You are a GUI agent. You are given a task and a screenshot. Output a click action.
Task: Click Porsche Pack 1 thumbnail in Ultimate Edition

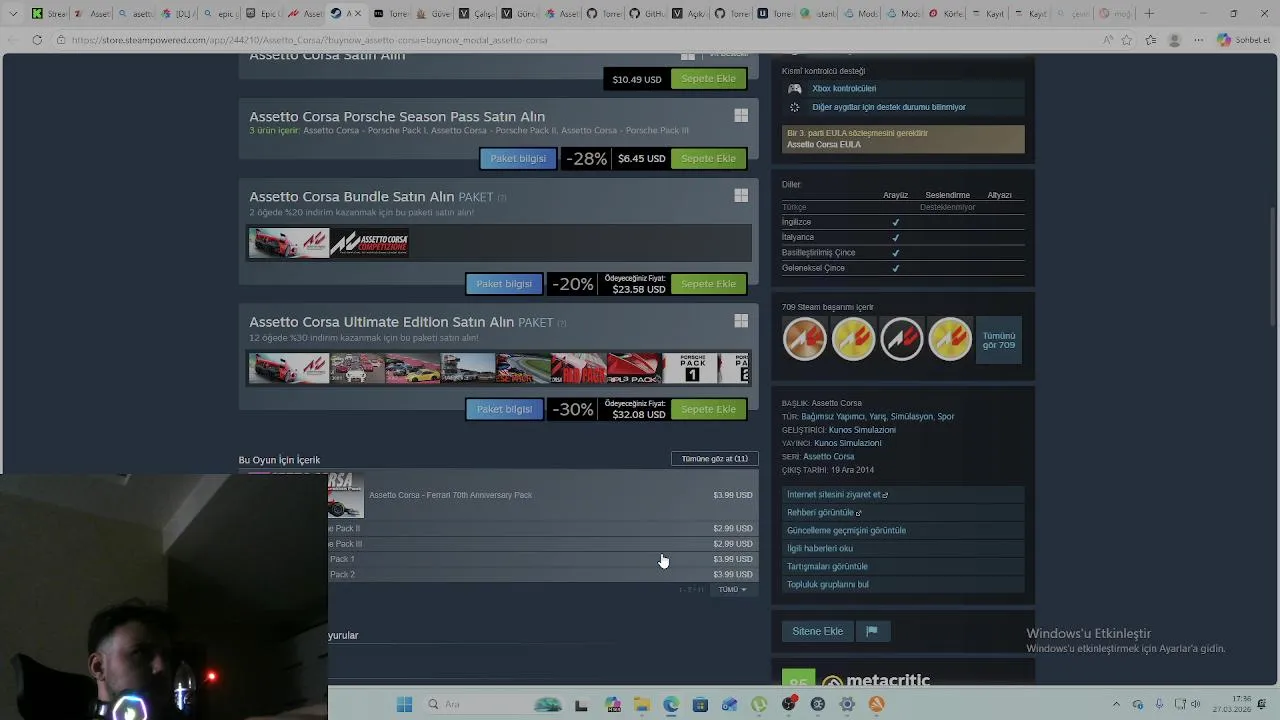pyautogui.click(x=692, y=368)
